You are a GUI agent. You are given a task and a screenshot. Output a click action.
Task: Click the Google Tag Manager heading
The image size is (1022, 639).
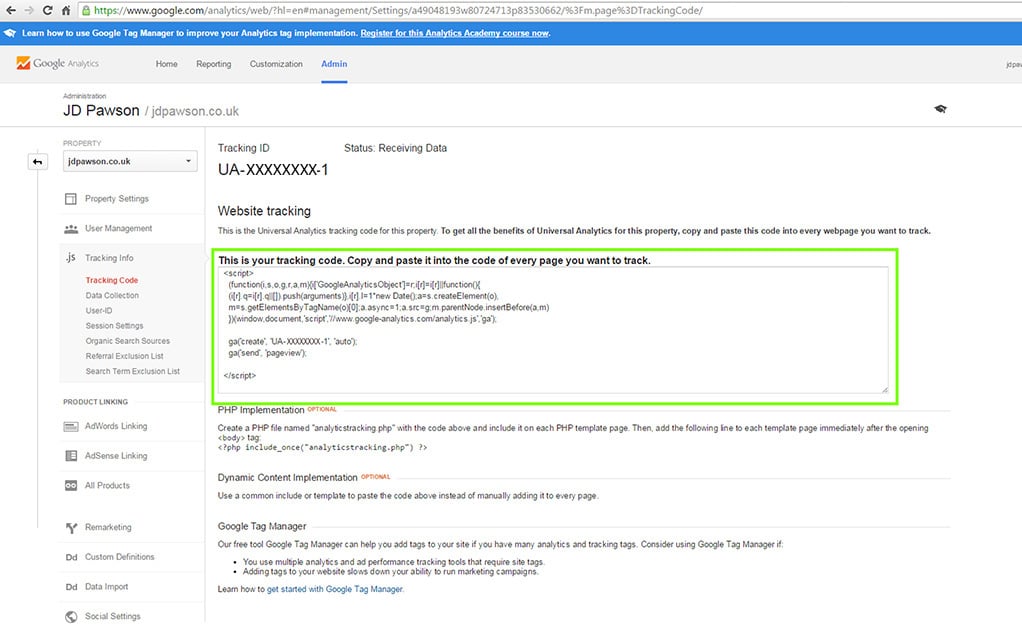(262, 526)
